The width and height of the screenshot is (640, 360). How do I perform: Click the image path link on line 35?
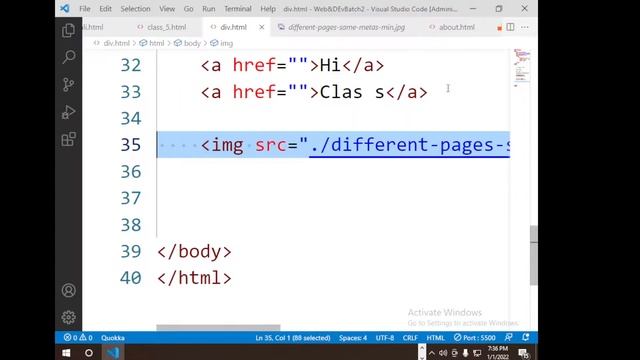[x=409, y=145]
